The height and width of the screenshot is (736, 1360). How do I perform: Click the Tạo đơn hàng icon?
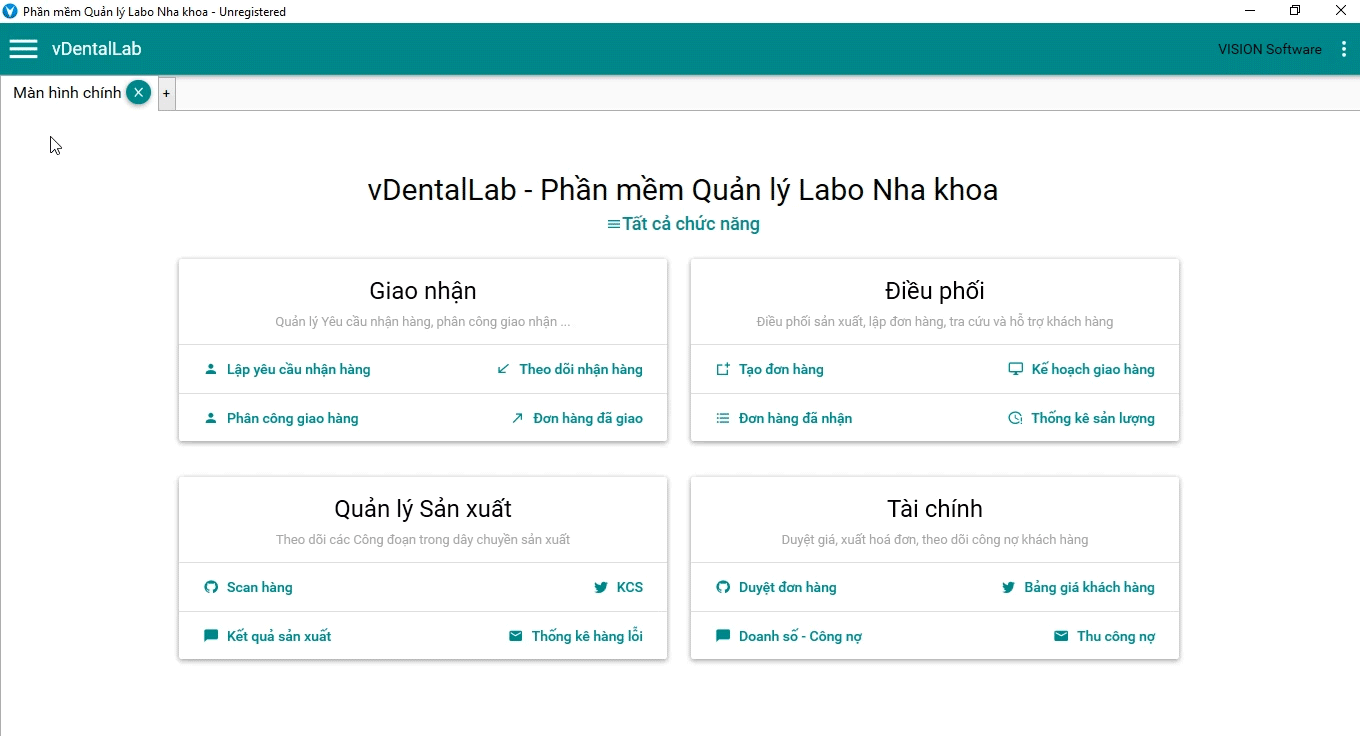(x=723, y=370)
